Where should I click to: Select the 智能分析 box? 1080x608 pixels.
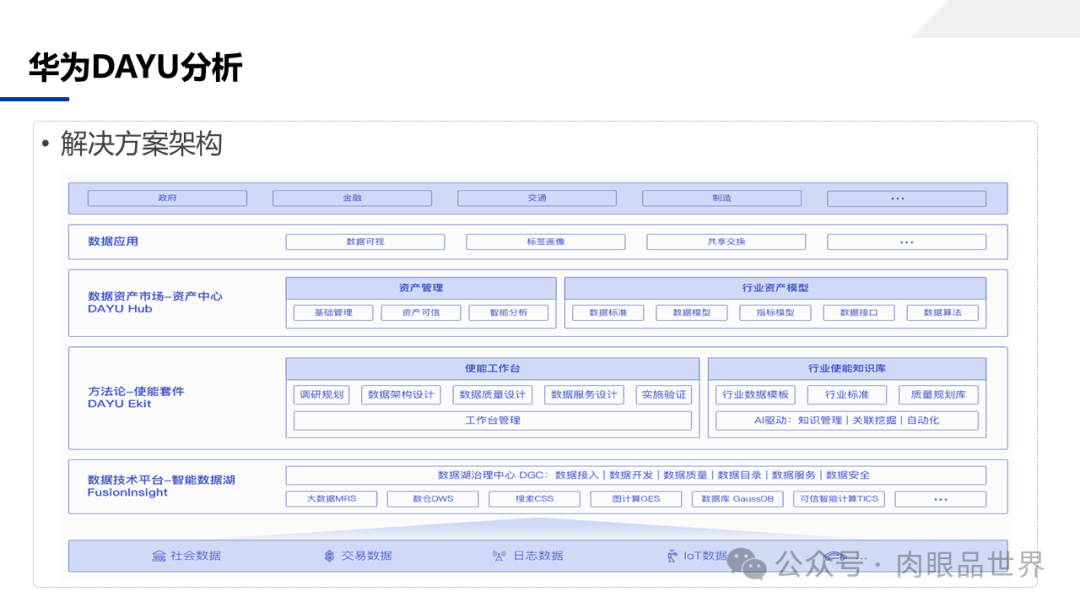coord(508,313)
